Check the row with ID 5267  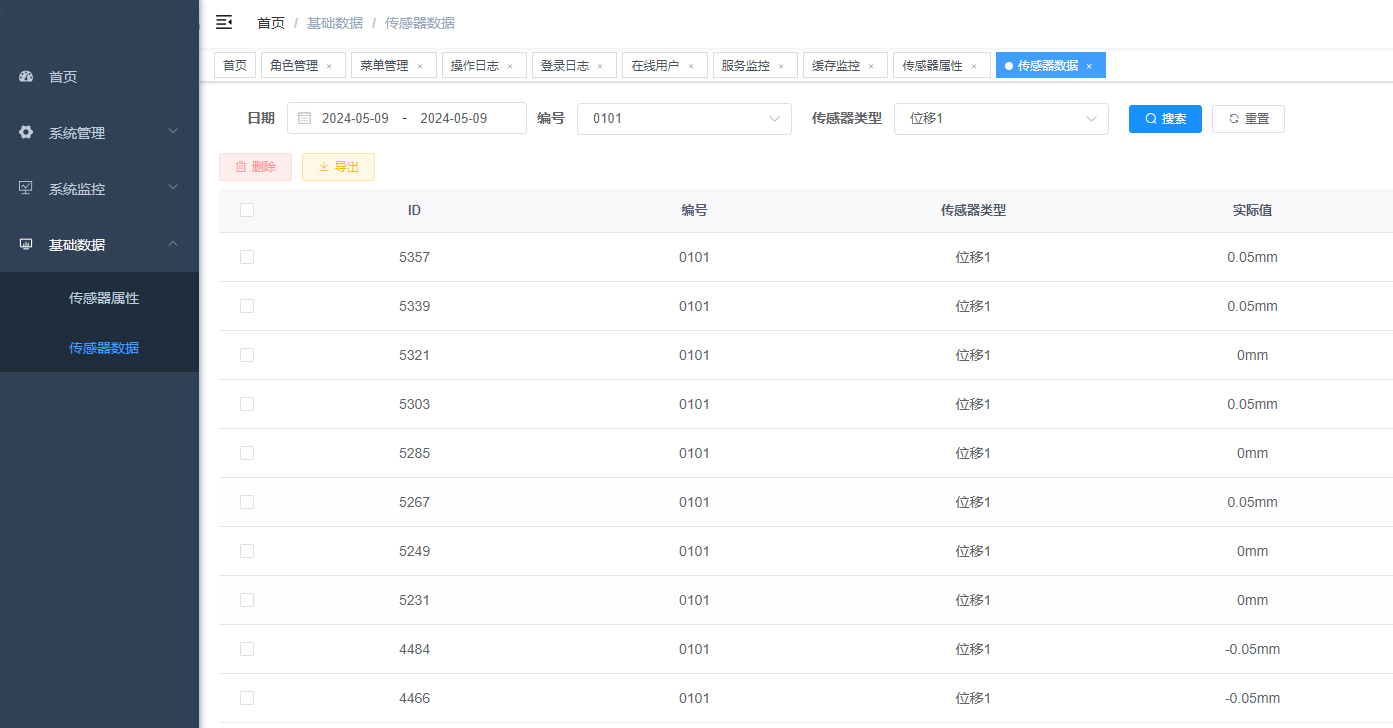point(247,502)
